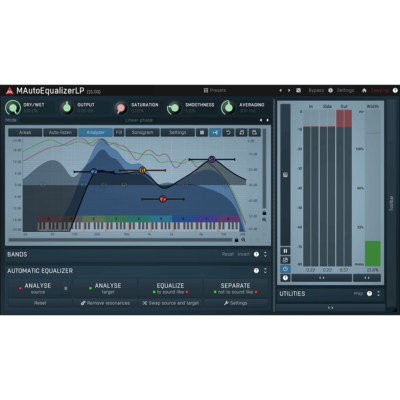
Task: Click the MeldaProduction logo icon
Action: (10, 90)
